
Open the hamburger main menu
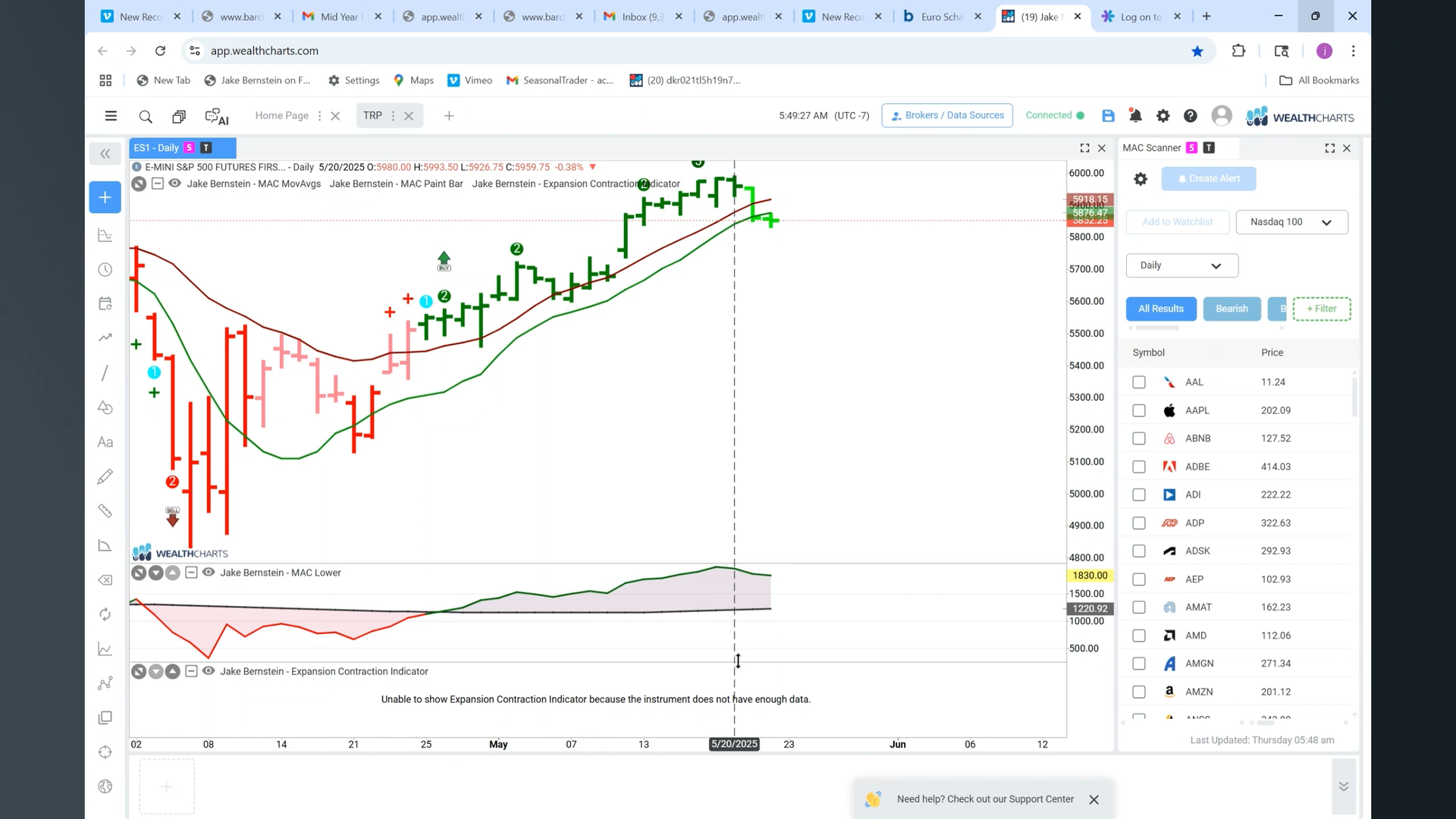[111, 116]
